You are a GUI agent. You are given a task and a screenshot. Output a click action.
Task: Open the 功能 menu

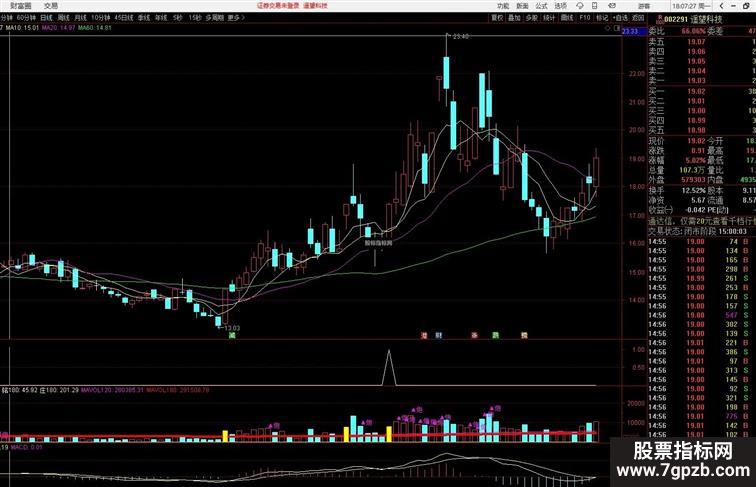point(503,6)
